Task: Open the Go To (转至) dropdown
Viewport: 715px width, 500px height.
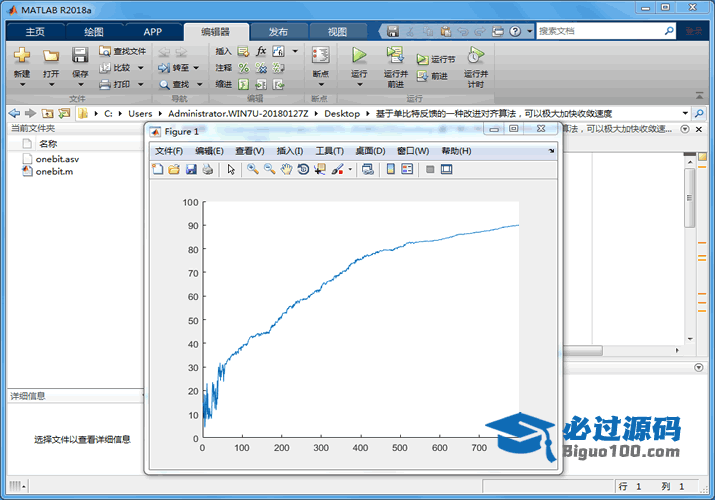Action: click(x=196, y=68)
